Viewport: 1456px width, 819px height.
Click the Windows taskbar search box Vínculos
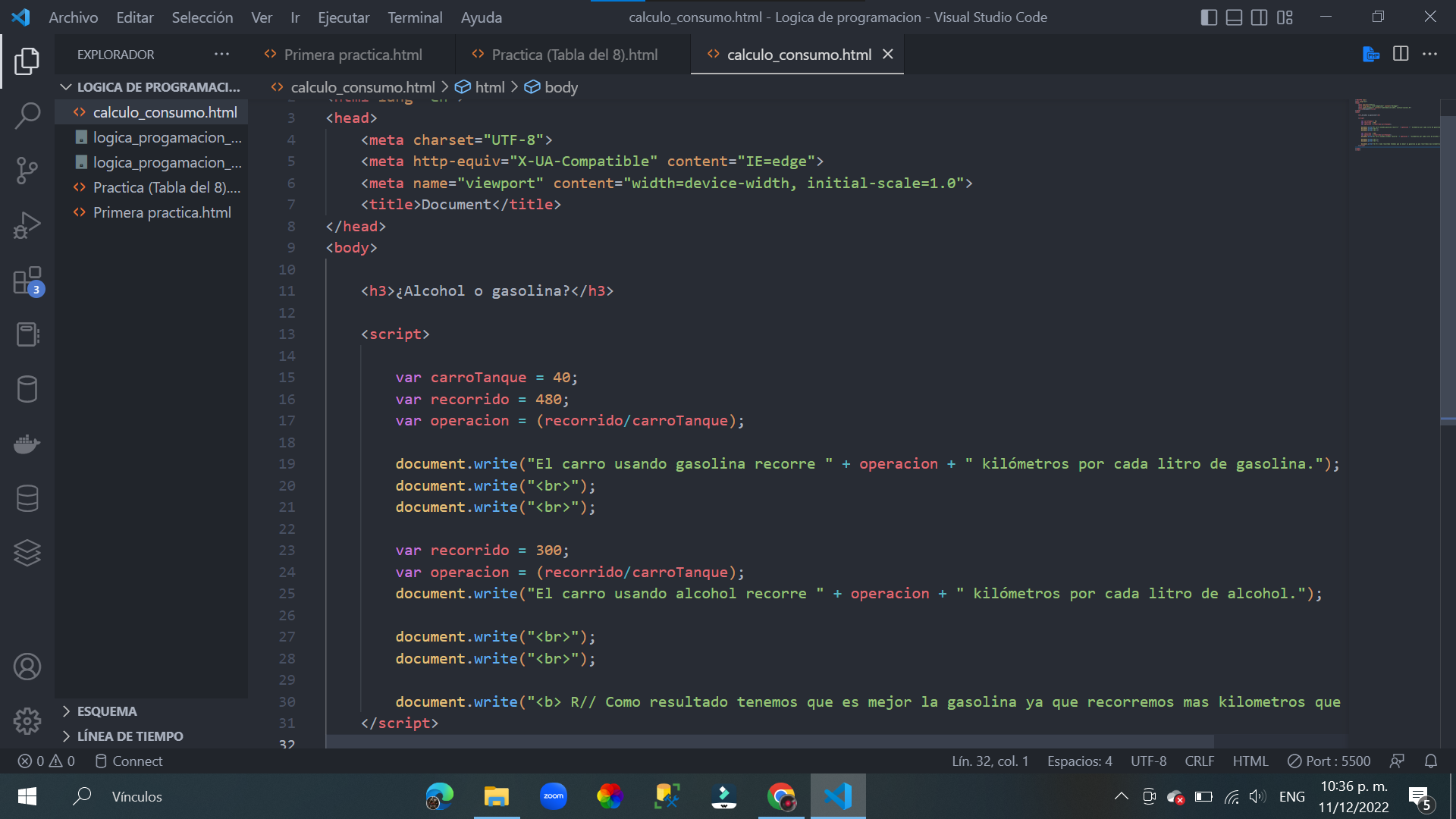coord(136,796)
